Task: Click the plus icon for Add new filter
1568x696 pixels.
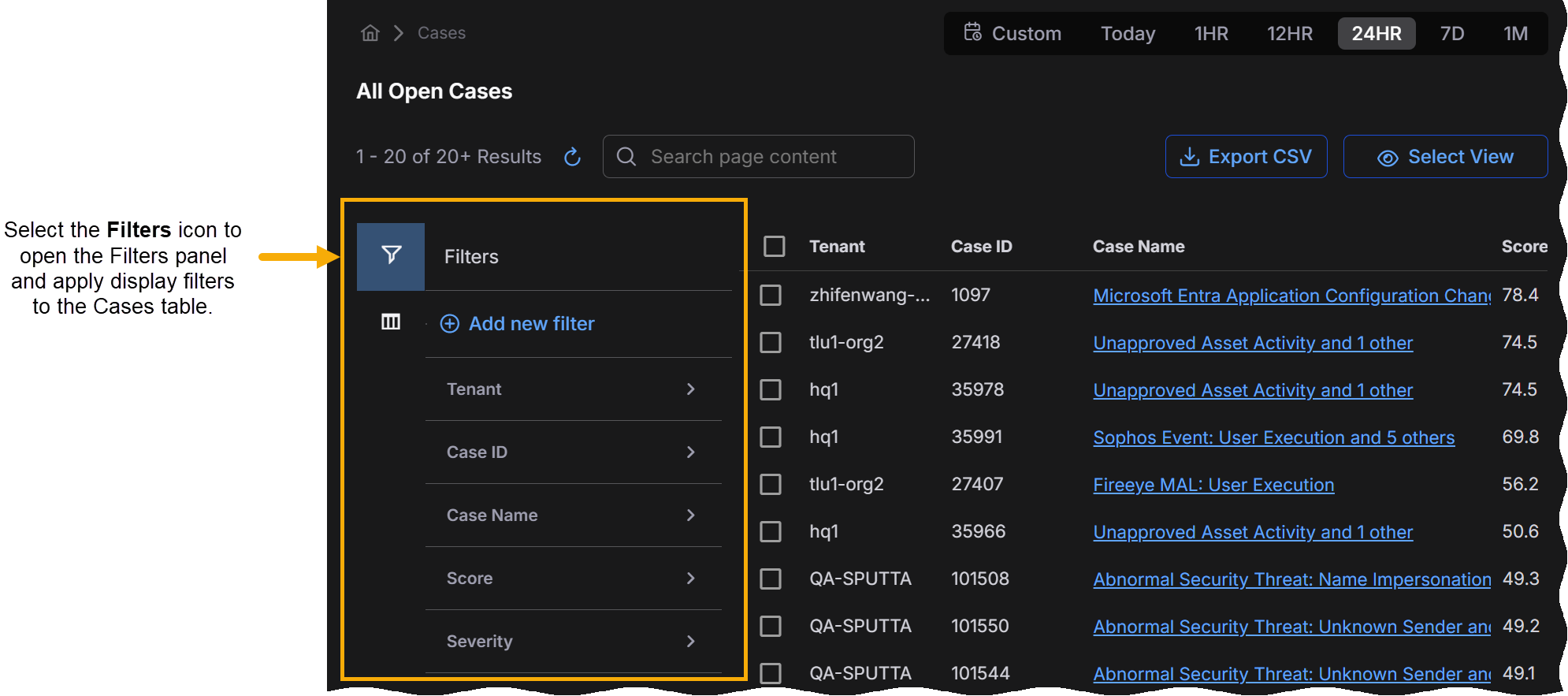Action: pyautogui.click(x=450, y=324)
